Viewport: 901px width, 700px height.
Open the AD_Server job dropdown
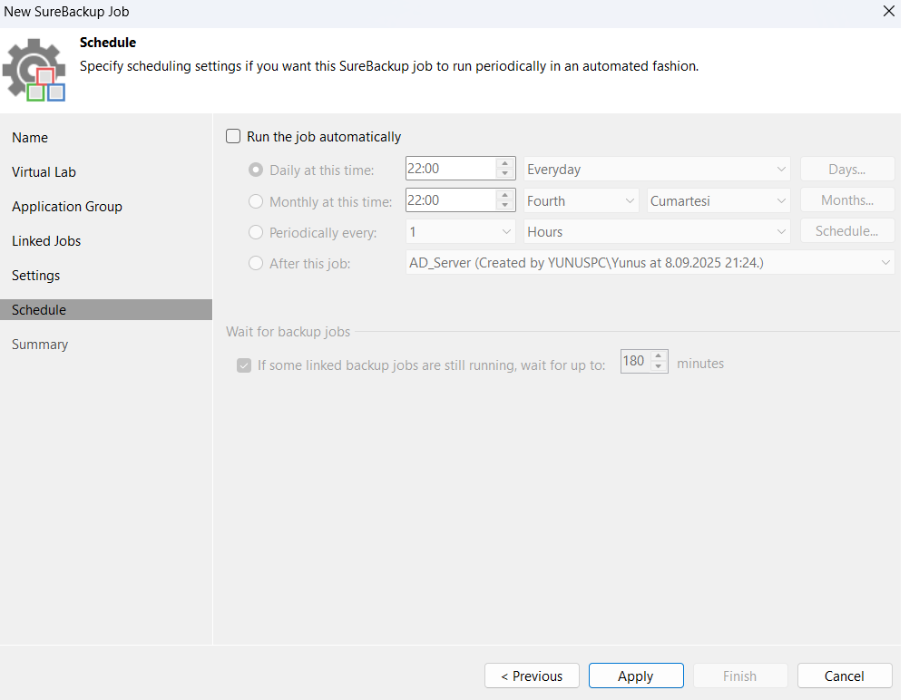click(649, 263)
